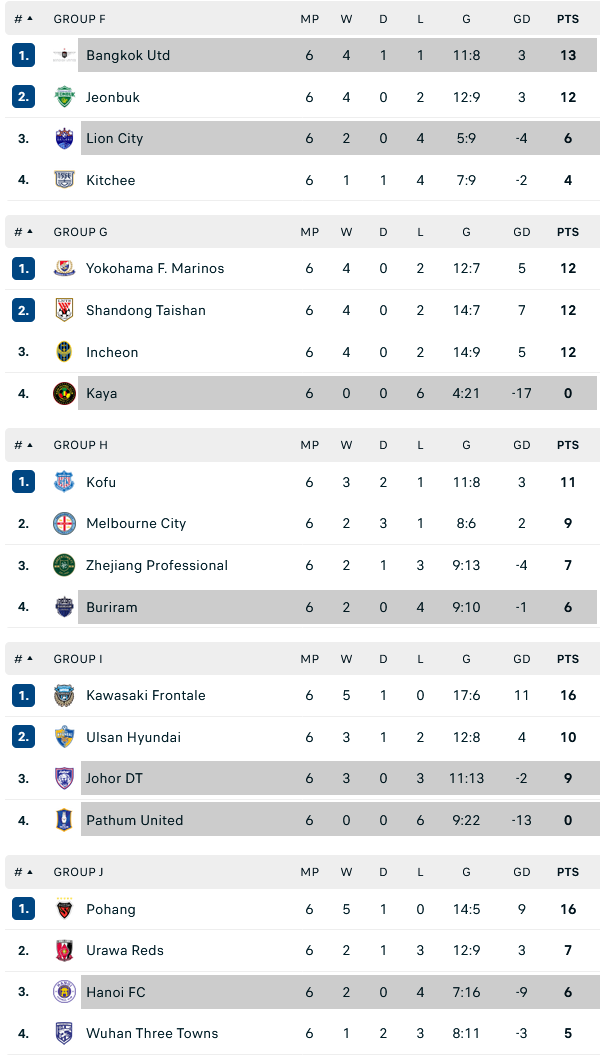600x1055 pixels.
Task: Sort Group F by MP column
Action: (x=309, y=19)
